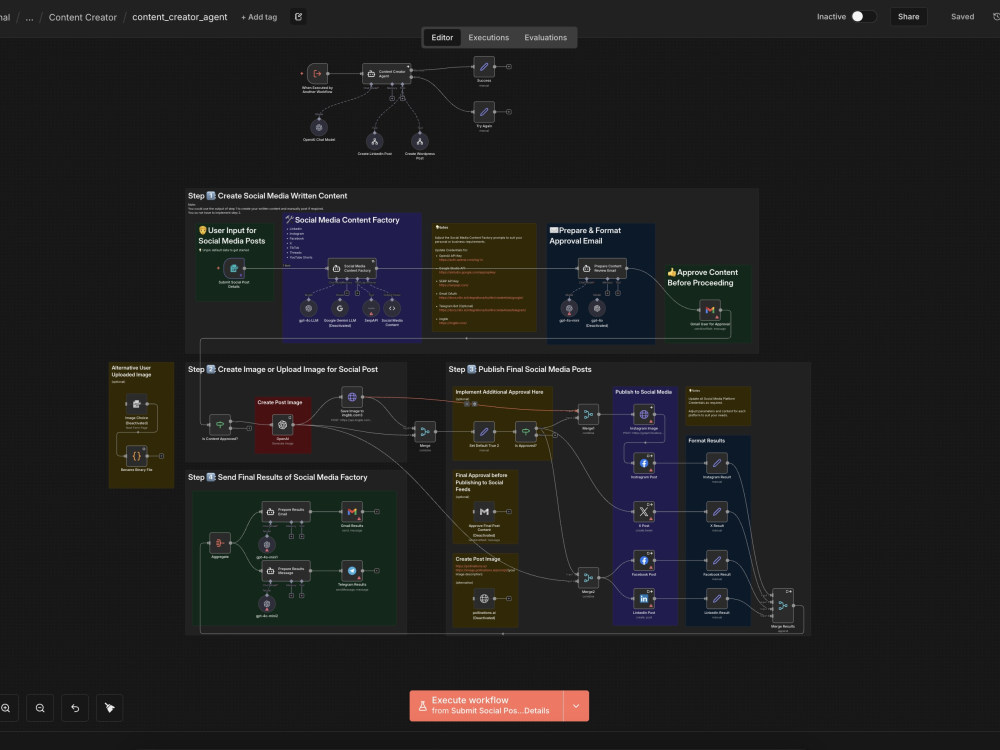Select the pollinations.ai deactivated HTTP node
The image size is (1000, 750).
484,599
